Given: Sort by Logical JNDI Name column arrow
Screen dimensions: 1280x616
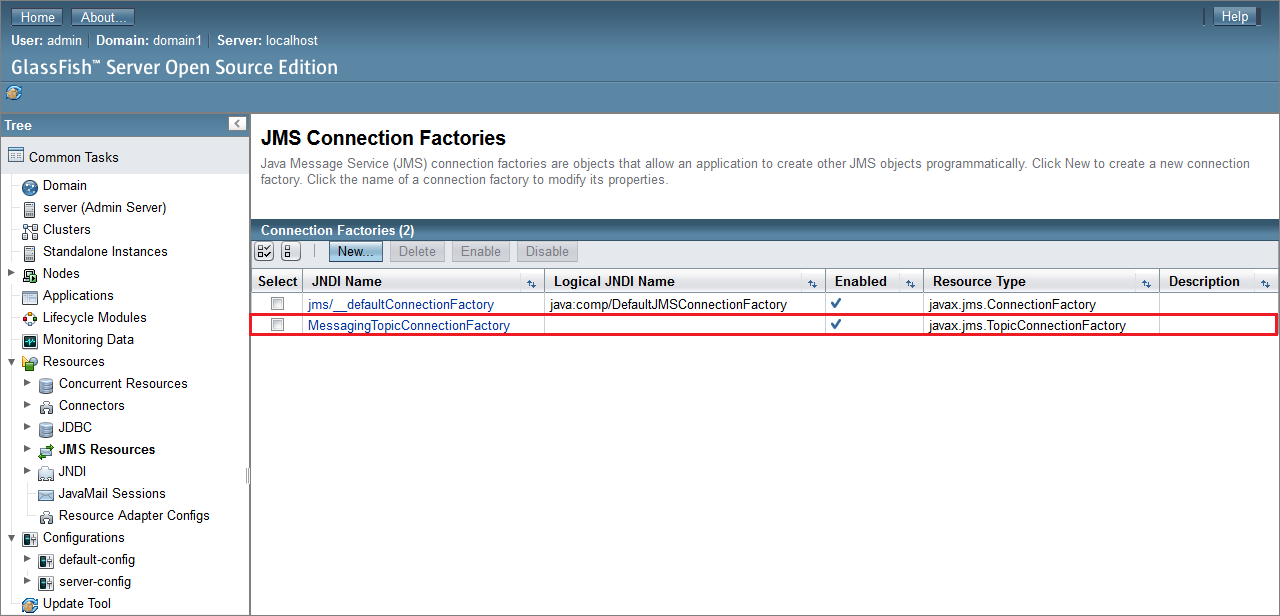Looking at the screenshot, I should click(812, 283).
